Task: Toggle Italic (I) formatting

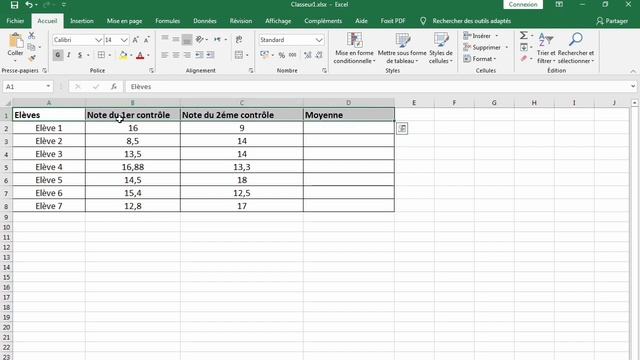Action: click(x=69, y=55)
